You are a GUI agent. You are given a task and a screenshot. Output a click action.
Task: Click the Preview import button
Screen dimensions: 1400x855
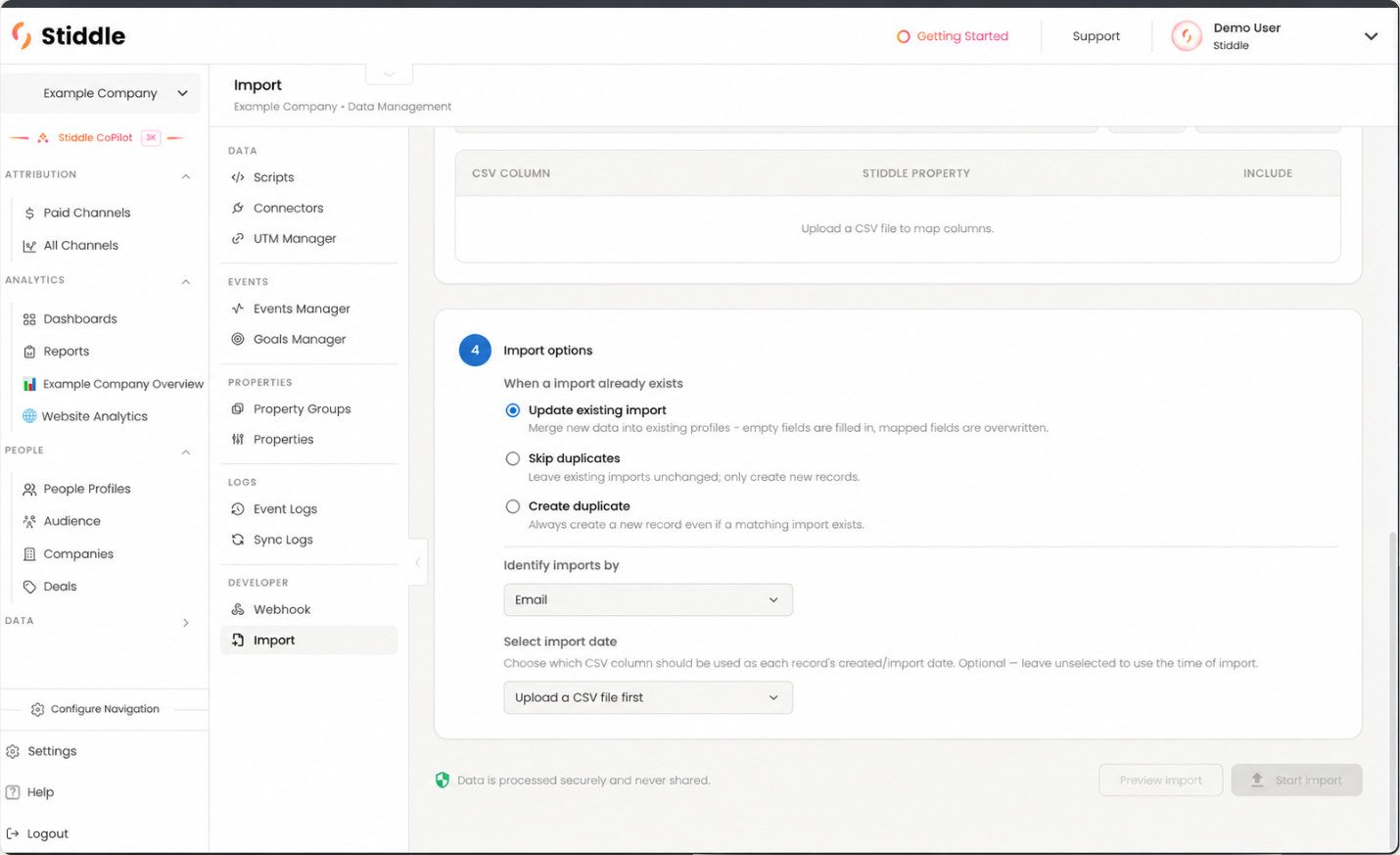click(1160, 781)
